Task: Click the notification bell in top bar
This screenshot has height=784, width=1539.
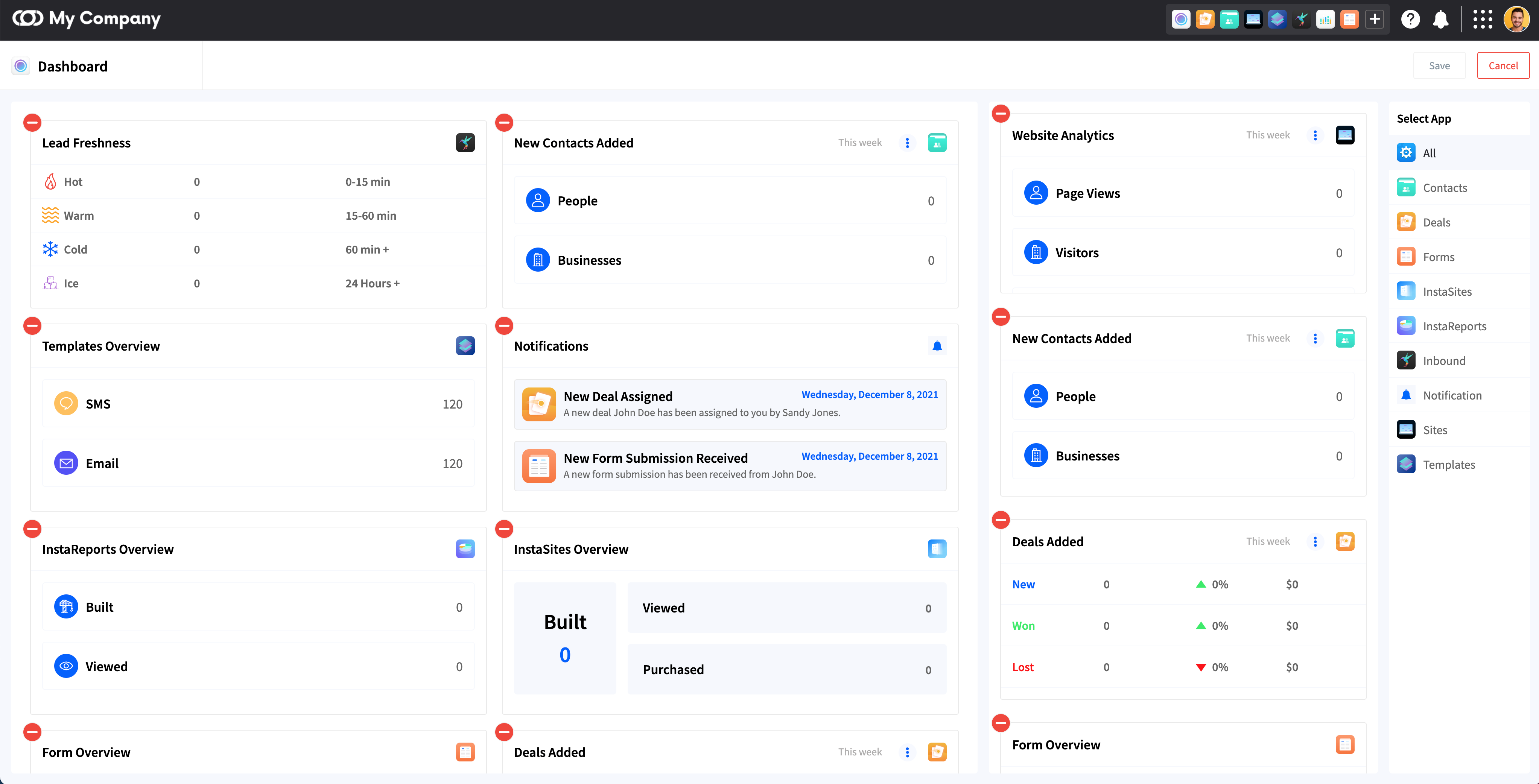Action: tap(1440, 20)
